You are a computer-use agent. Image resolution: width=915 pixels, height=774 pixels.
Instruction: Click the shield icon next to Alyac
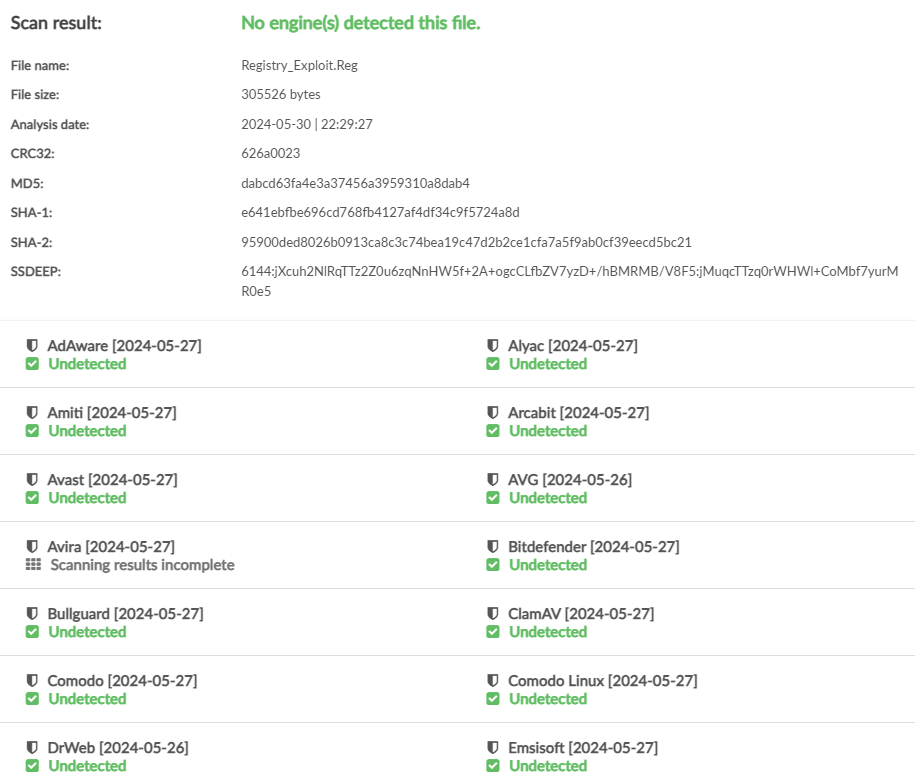493,346
